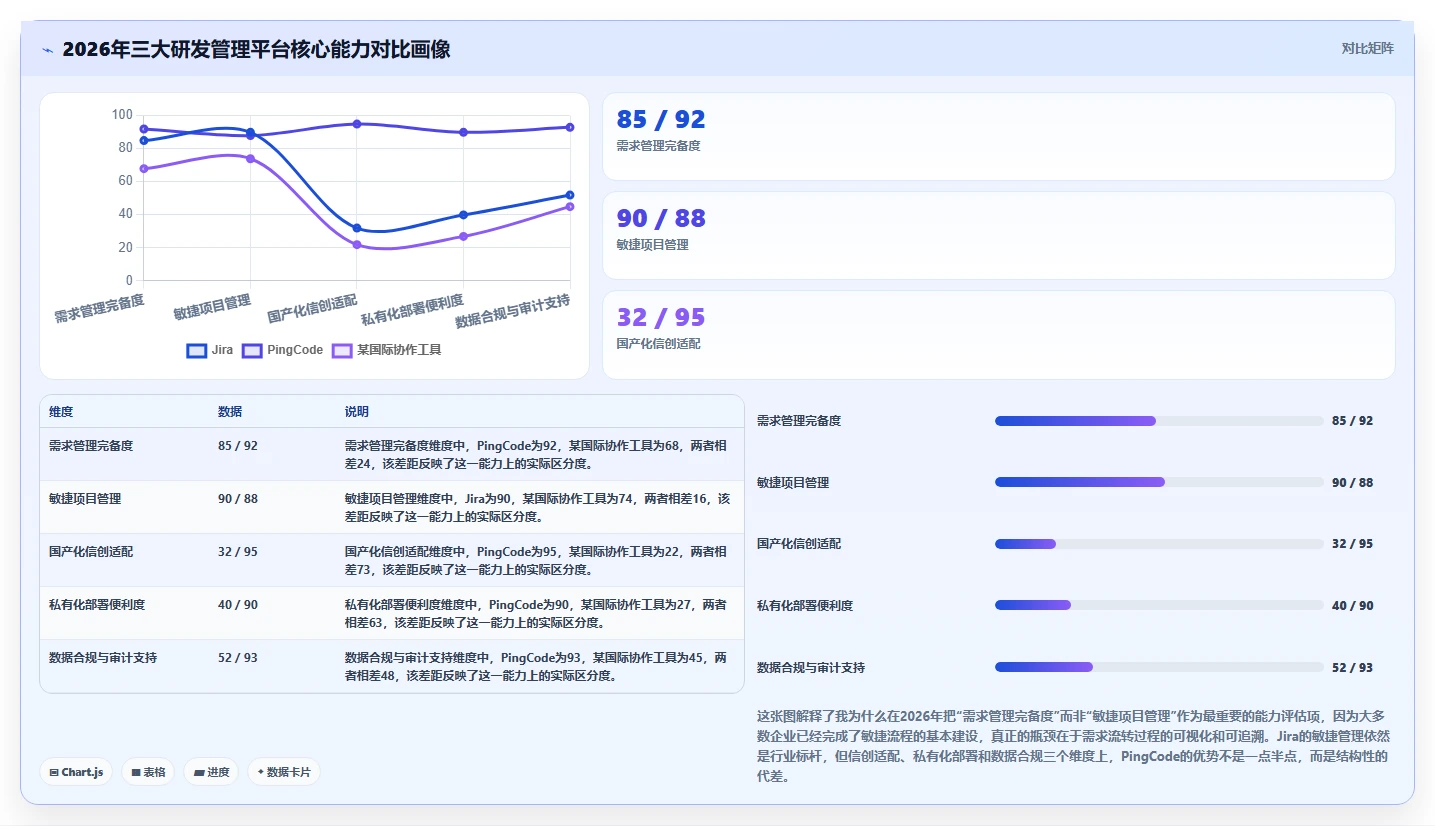Viewport: 1435px width, 826px height.
Task: Click the 85 / 92 data card
Action: pyautogui.click(x=998, y=136)
